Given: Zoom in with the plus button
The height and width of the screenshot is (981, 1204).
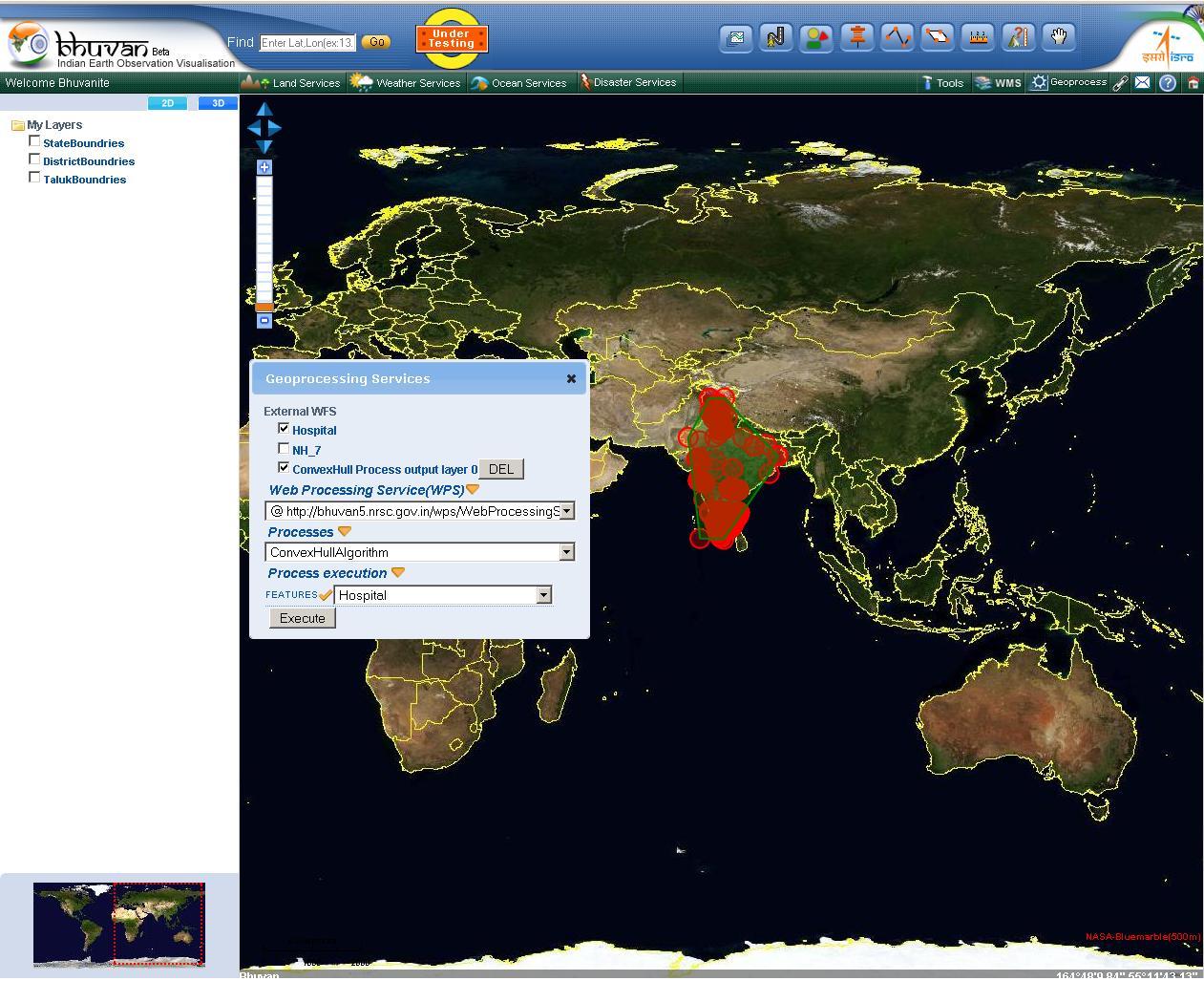Looking at the screenshot, I should 264,167.
